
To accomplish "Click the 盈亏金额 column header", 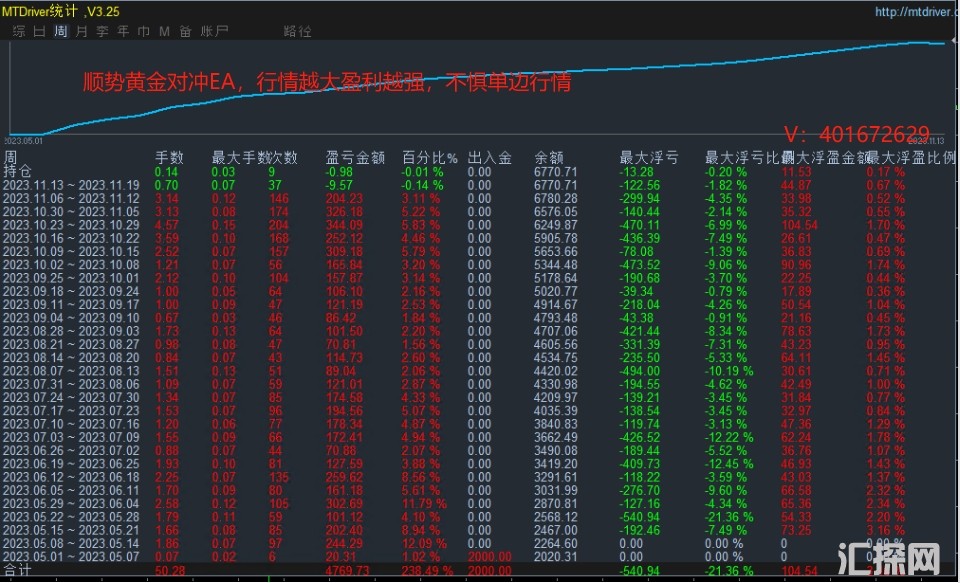I will [x=355, y=158].
